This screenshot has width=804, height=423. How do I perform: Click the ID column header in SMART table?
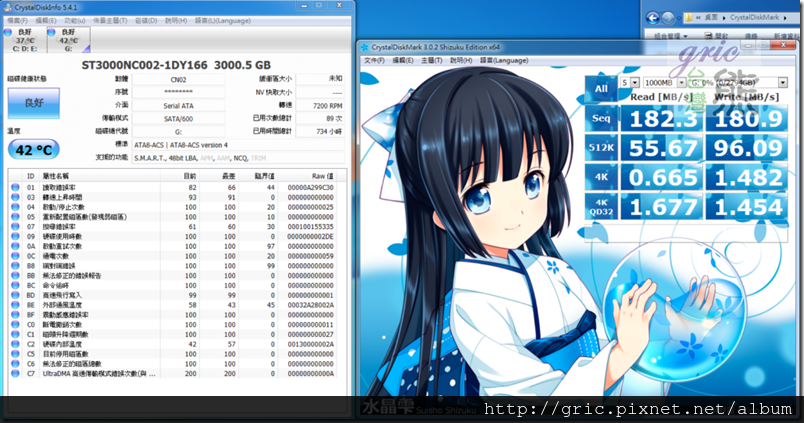(x=31, y=176)
